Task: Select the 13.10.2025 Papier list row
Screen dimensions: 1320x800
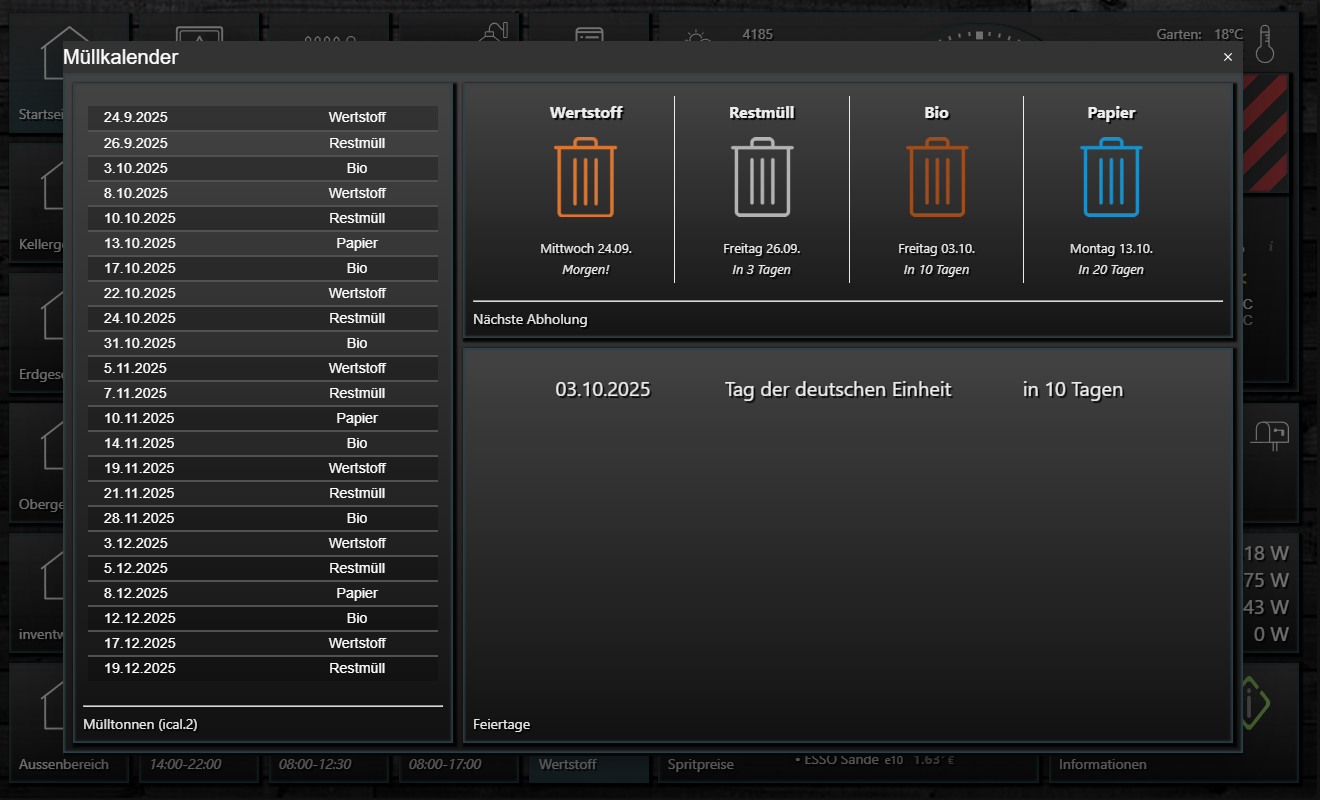Action: coord(262,243)
